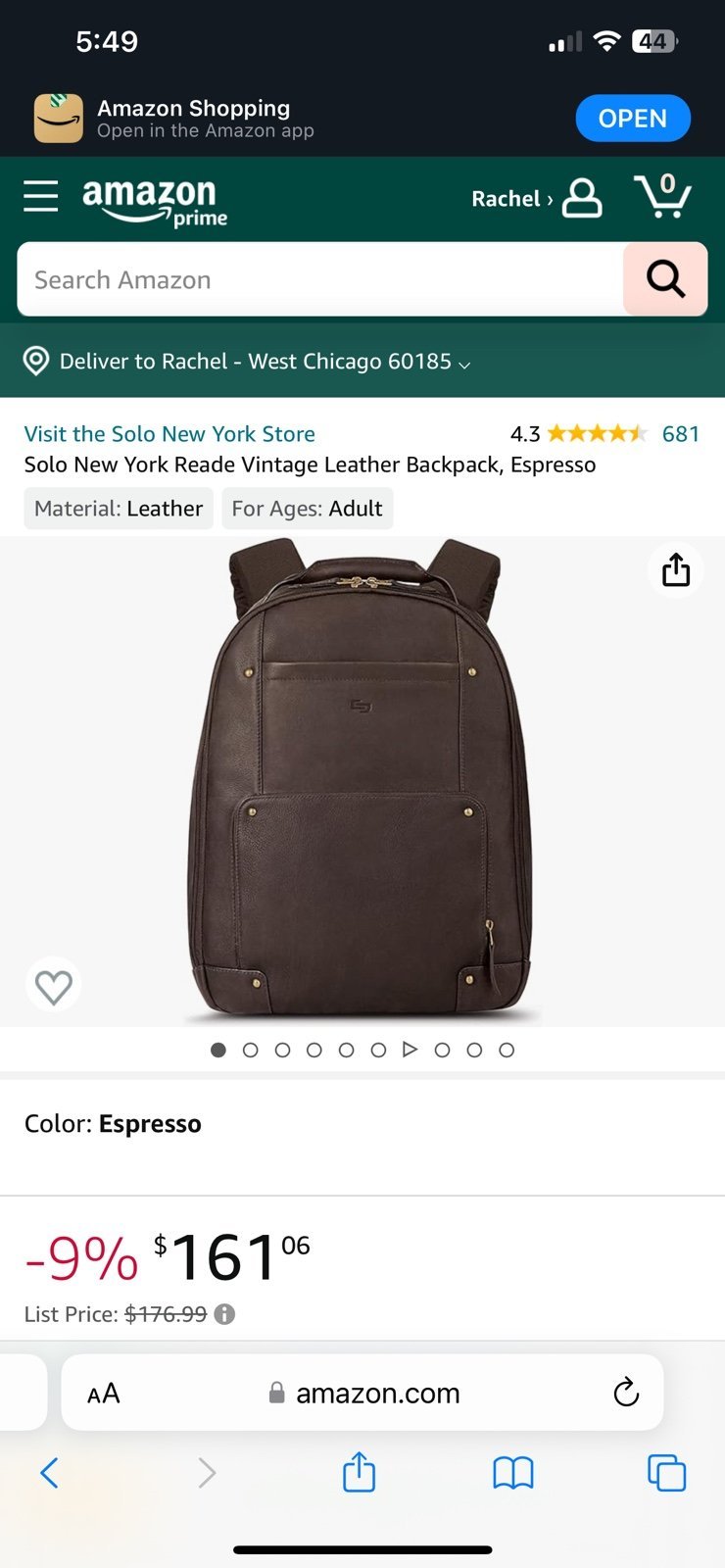Open the 681 ratings link

coord(680,434)
